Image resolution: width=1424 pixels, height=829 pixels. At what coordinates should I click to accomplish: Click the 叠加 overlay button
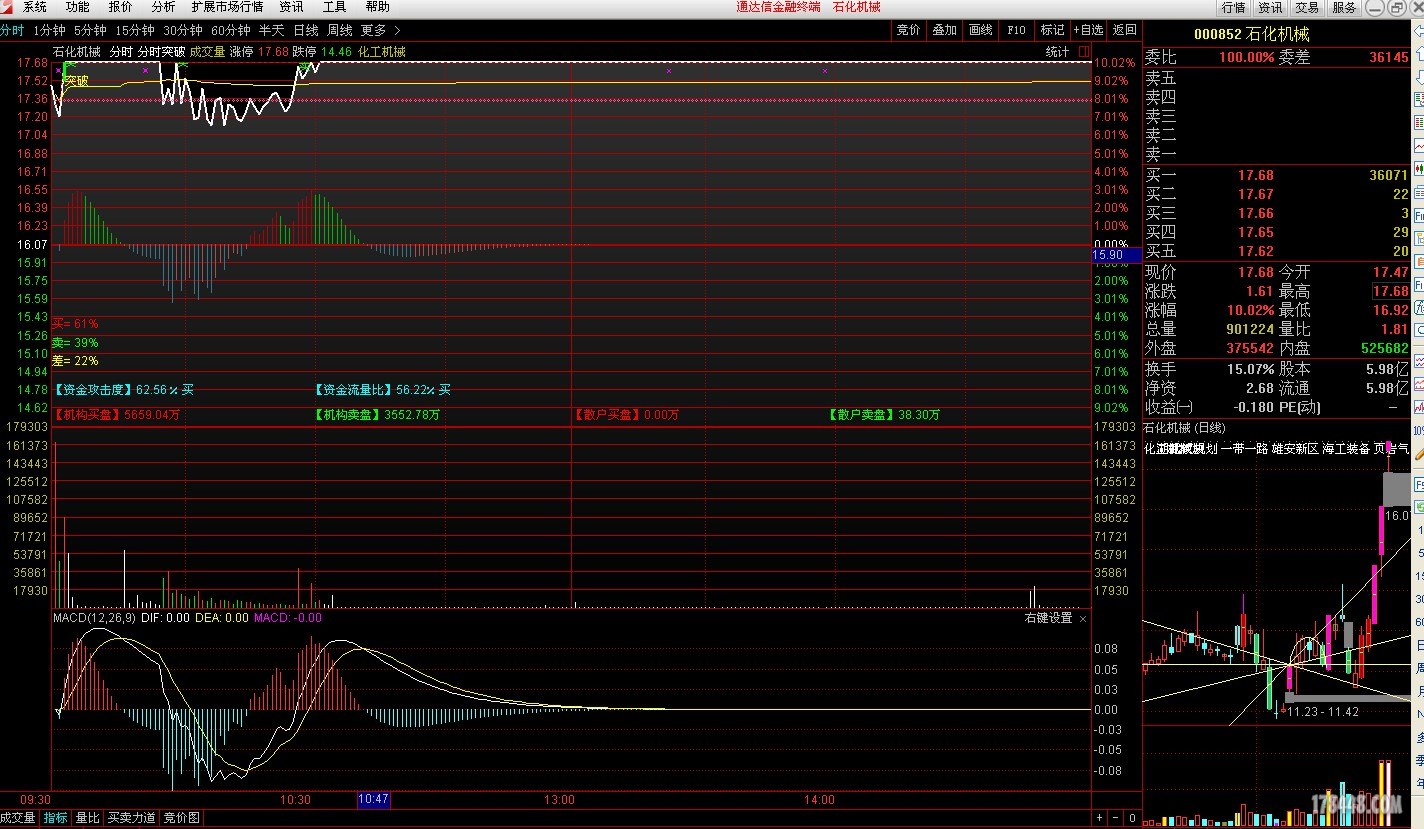(944, 30)
